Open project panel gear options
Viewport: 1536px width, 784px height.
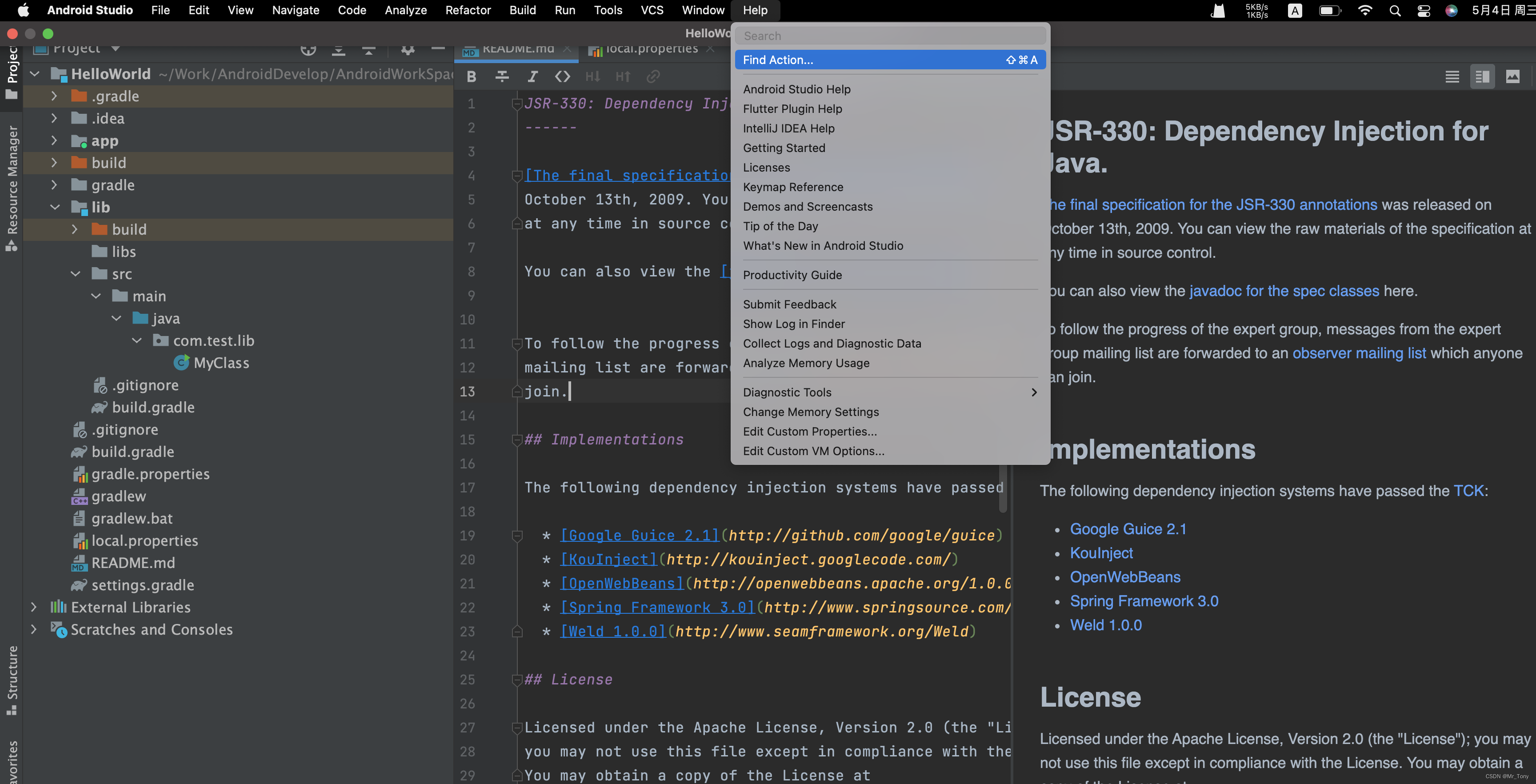point(408,49)
